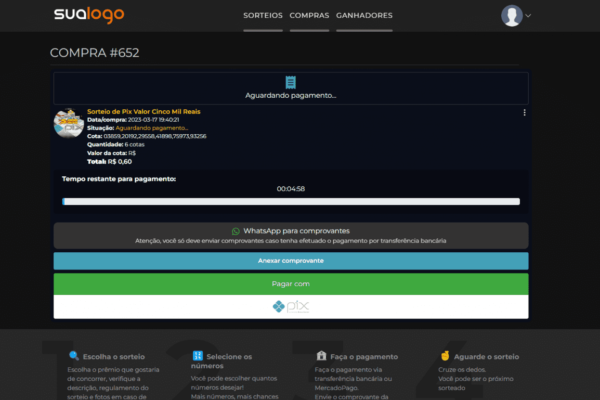Select the Pix payment logo
This screenshot has height=400, width=600.
pyautogui.click(x=290, y=306)
